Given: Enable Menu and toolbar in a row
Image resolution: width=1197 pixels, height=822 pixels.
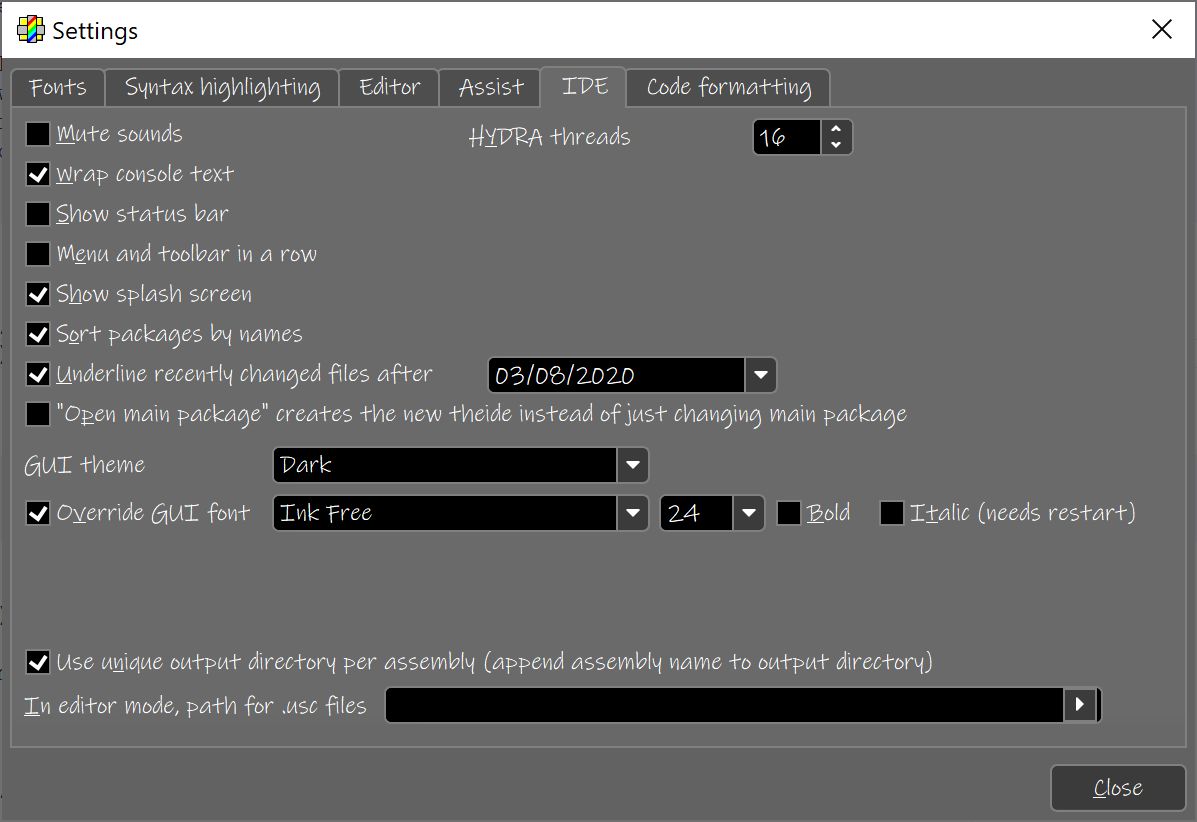Looking at the screenshot, I should click(x=38, y=254).
